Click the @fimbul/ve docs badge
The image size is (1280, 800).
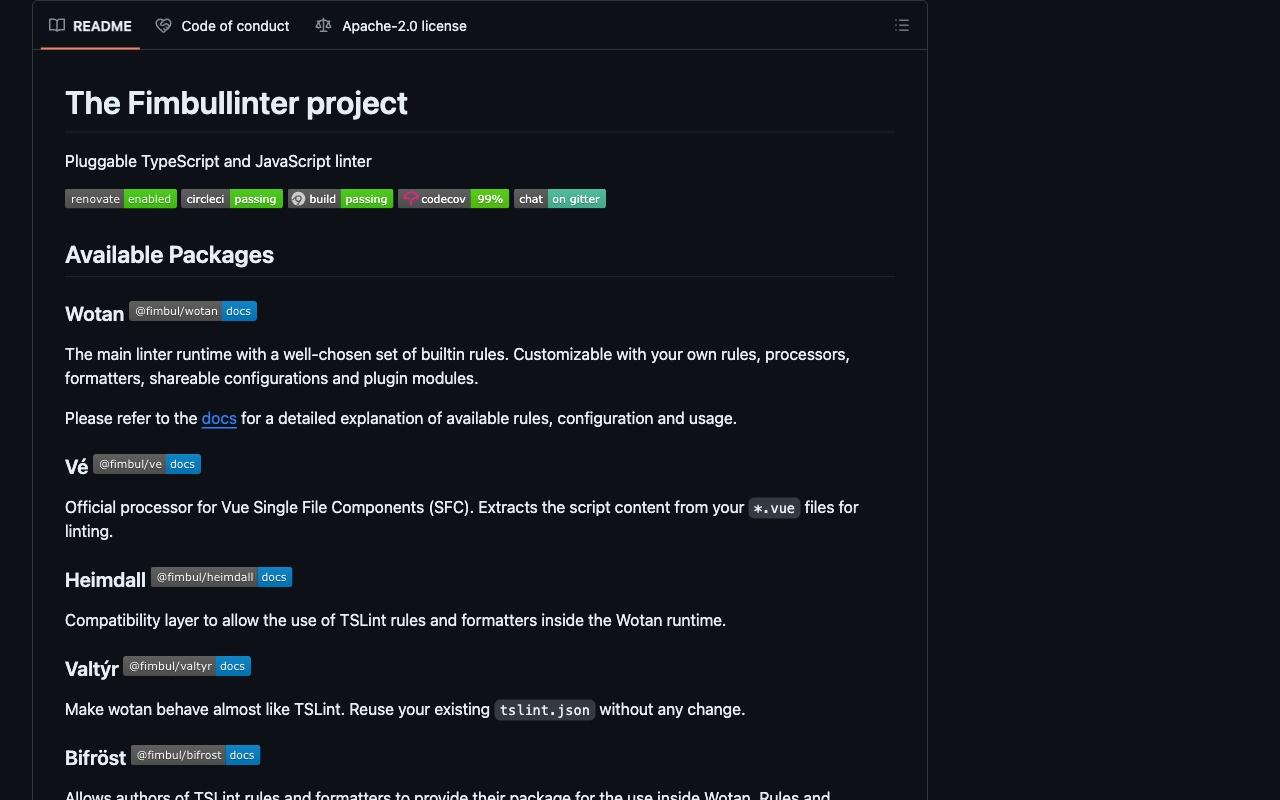click(x=147, y=464)
